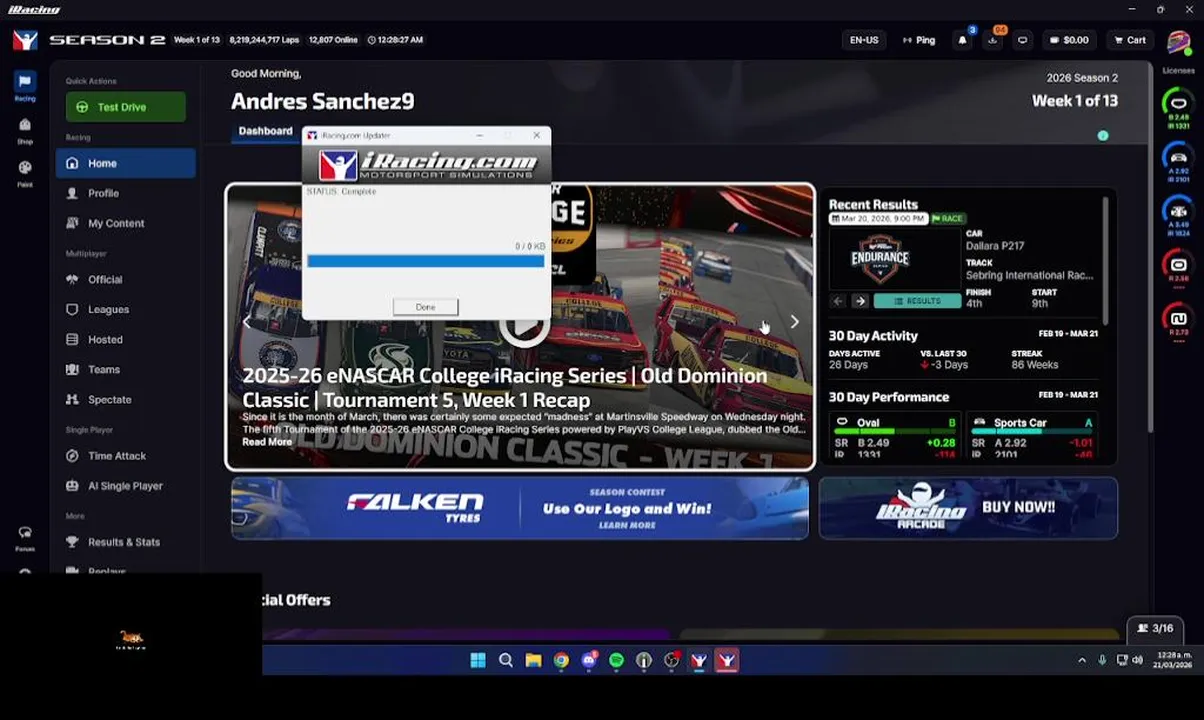Open notifications bell icon
Image resolution: width=1204 pixels, height=720 pixels.
coord(963,40)
